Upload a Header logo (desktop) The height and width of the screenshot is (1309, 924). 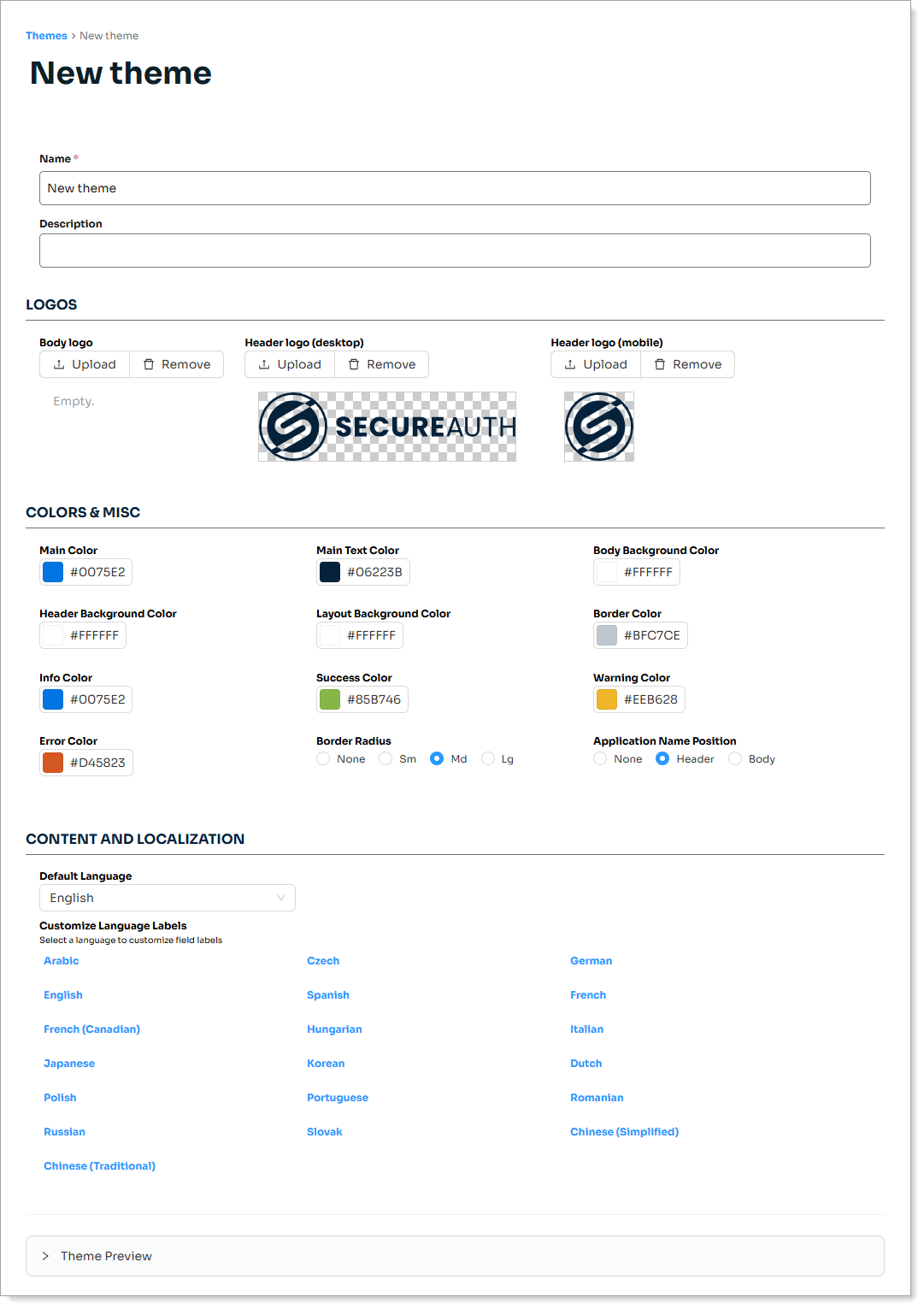[289, 363]
